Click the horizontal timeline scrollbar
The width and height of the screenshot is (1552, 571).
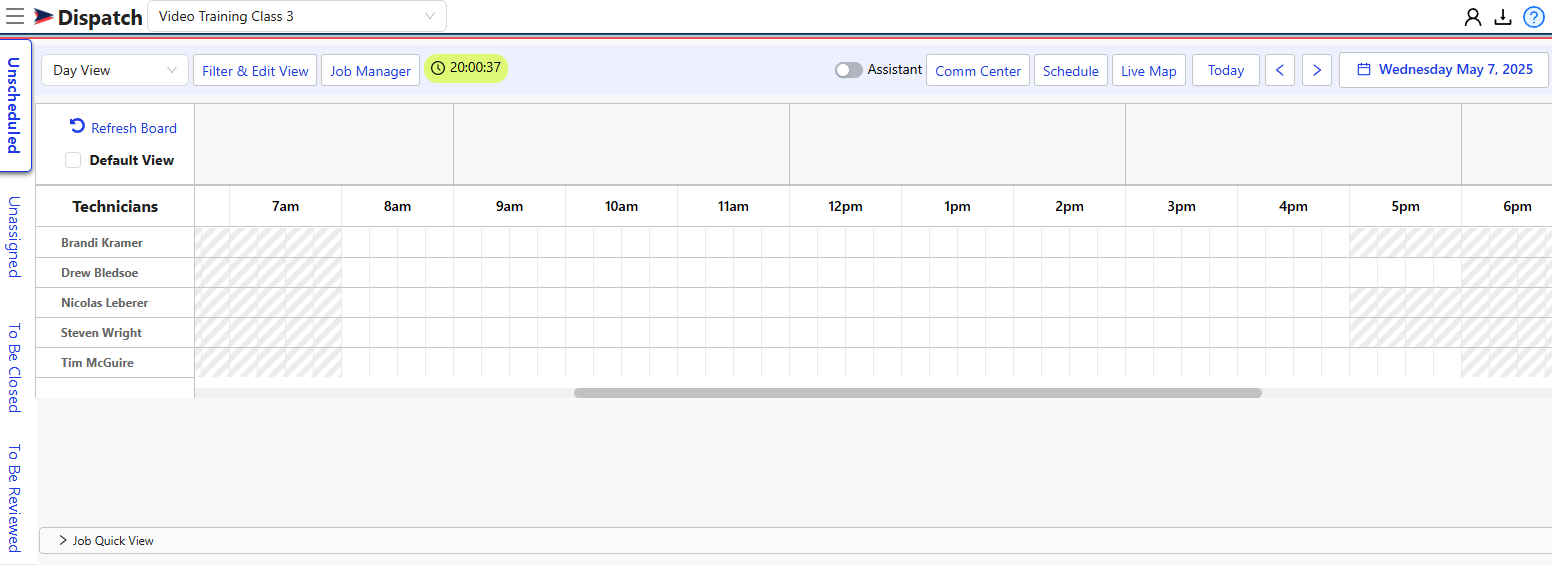(917, 393)
